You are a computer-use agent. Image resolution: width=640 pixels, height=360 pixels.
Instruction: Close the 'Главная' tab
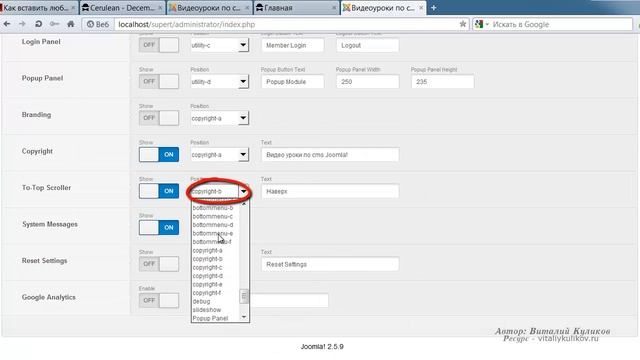pos(334,8)
